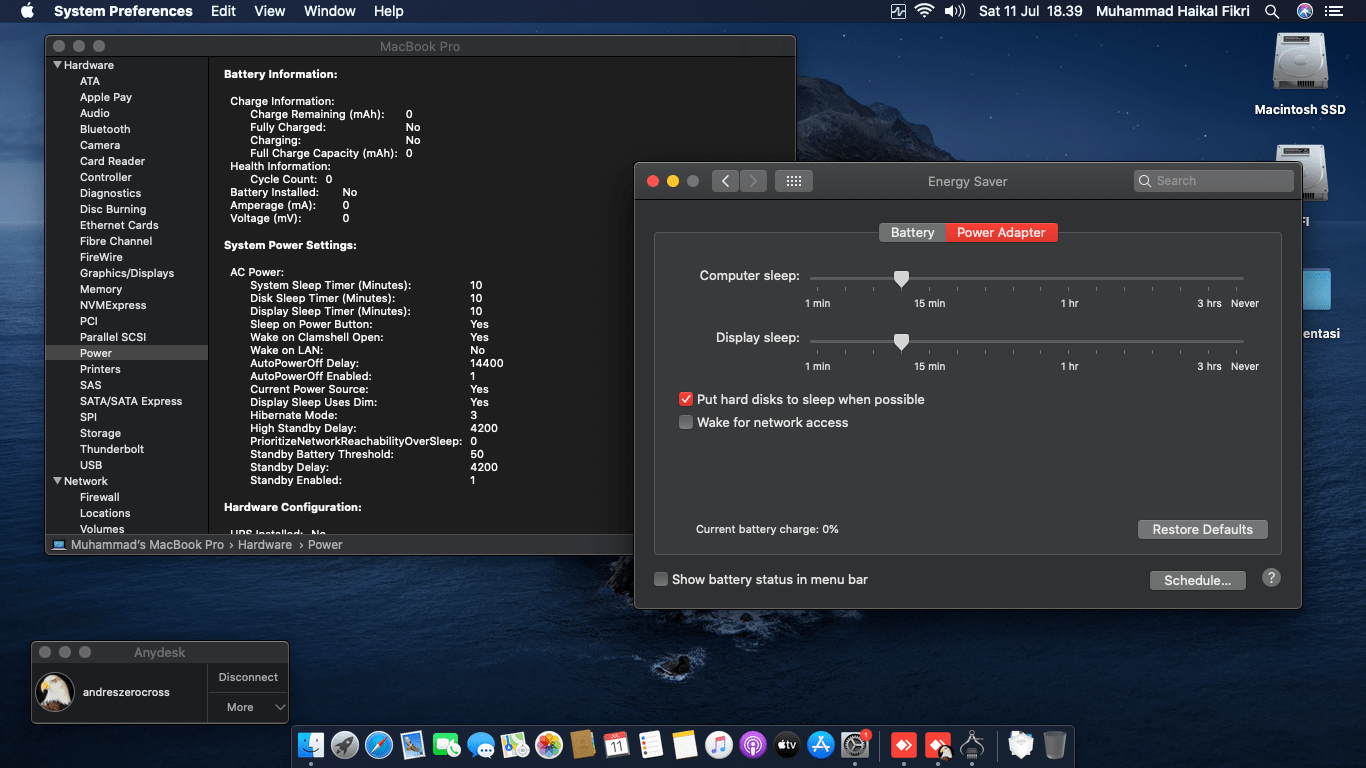
Task: Select Thunderbolt in the sidebar
Action: click(112, 449)
